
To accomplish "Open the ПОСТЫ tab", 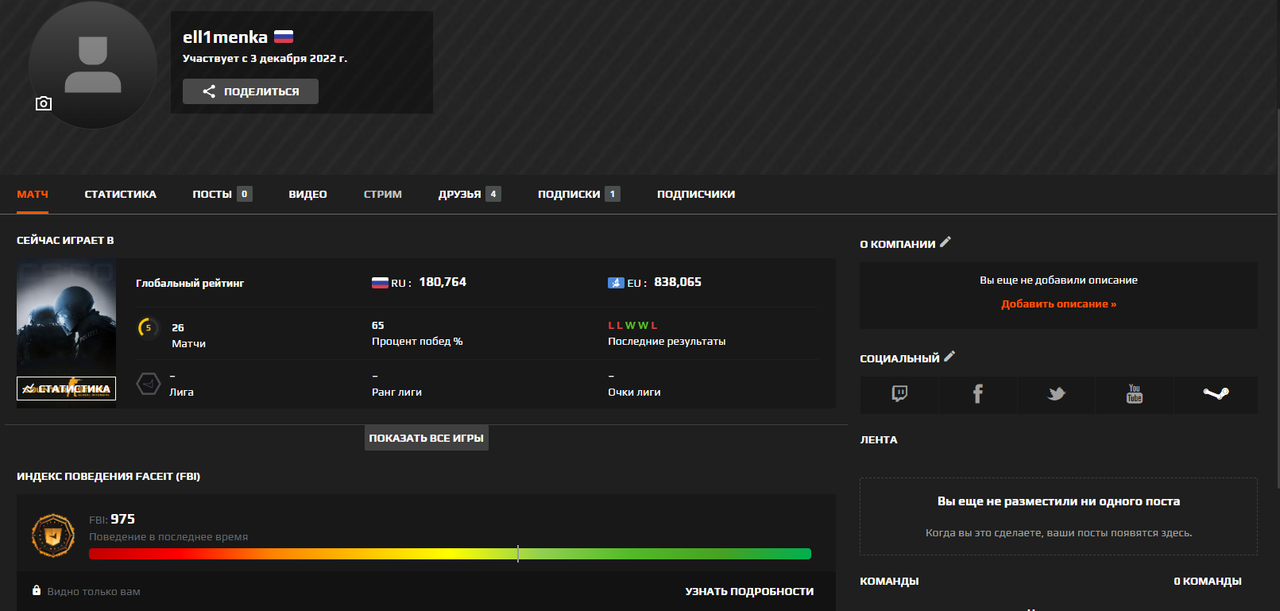I will pyautogui.click(x=222, y=194).
